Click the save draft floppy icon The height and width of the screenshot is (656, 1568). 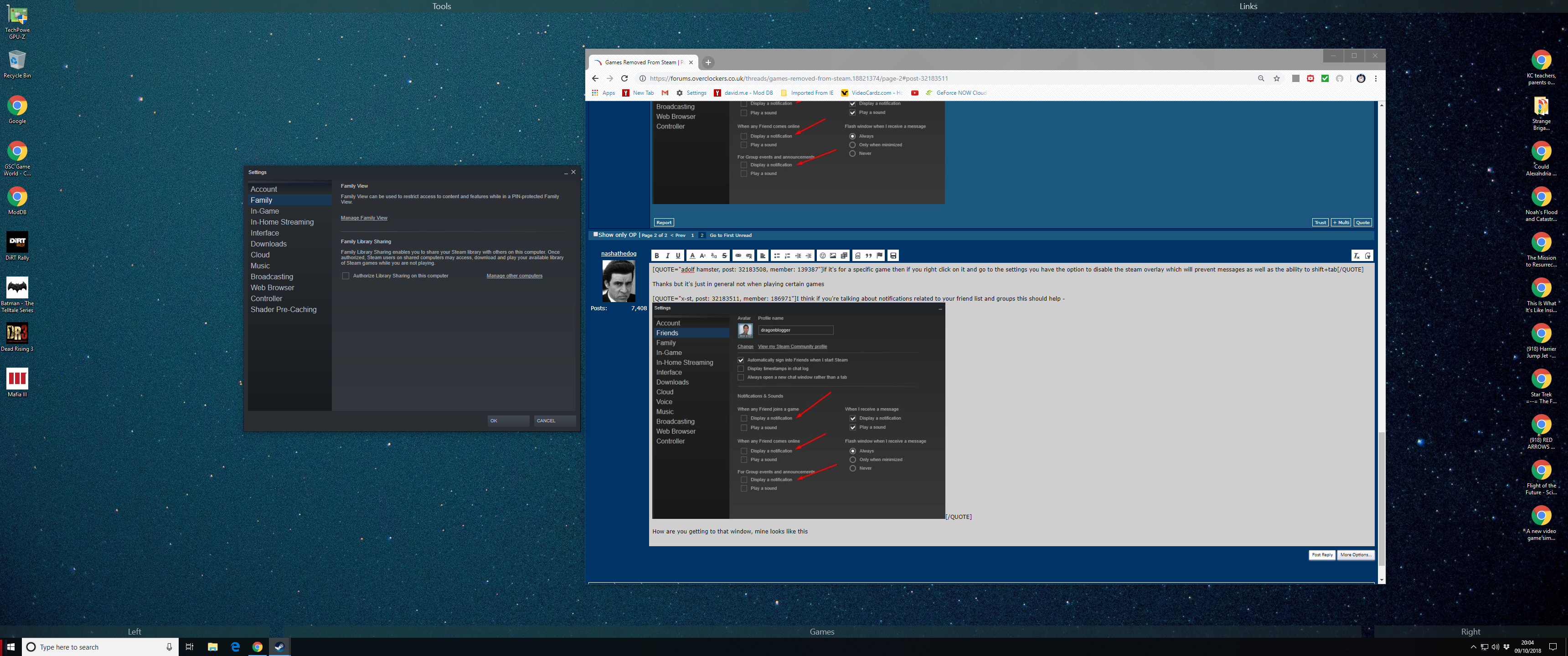893,256
